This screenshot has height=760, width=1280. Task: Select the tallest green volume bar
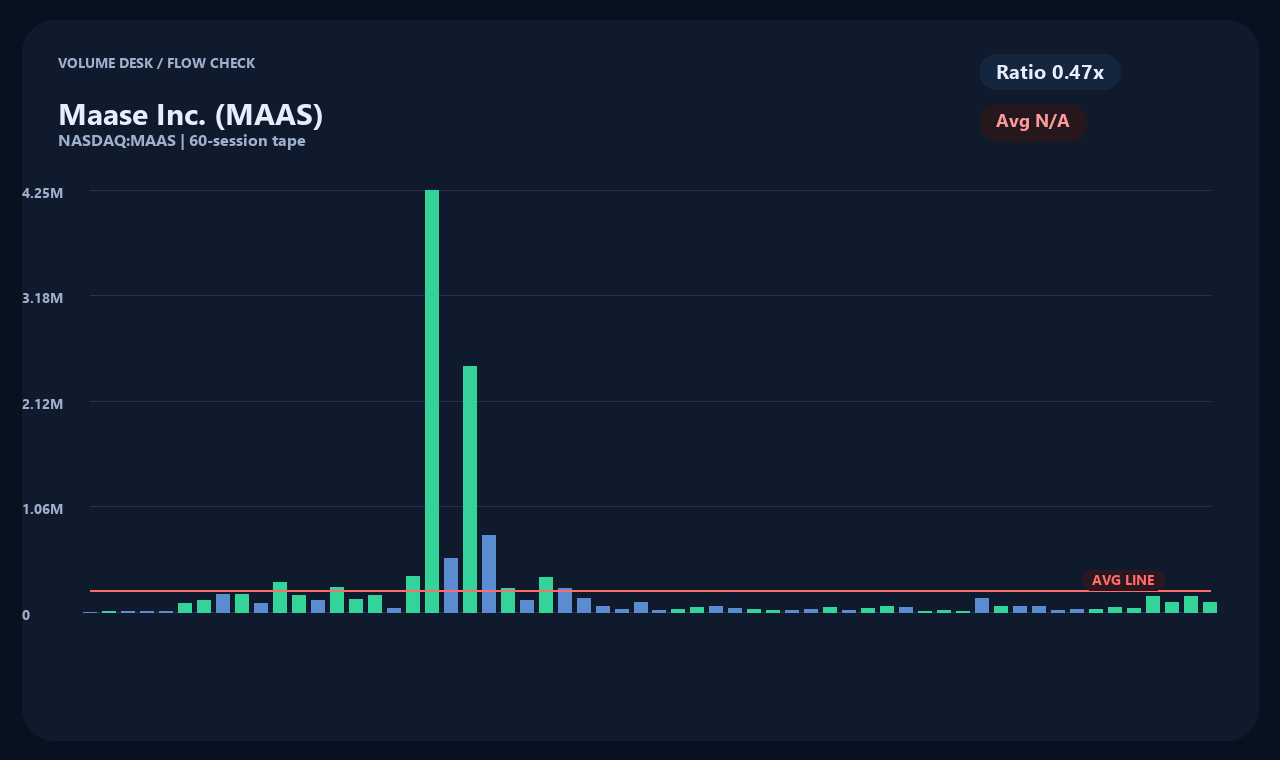tap(432, 401)
